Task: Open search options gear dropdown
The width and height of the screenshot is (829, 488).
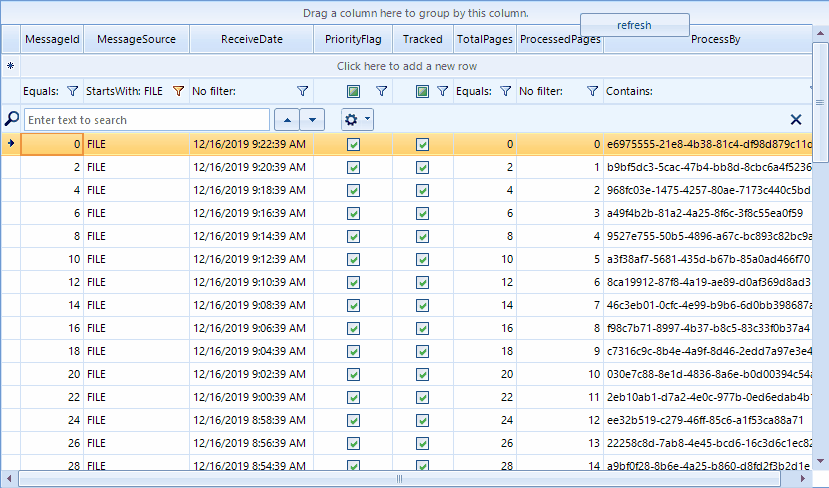Action: [x=357, y=120]
